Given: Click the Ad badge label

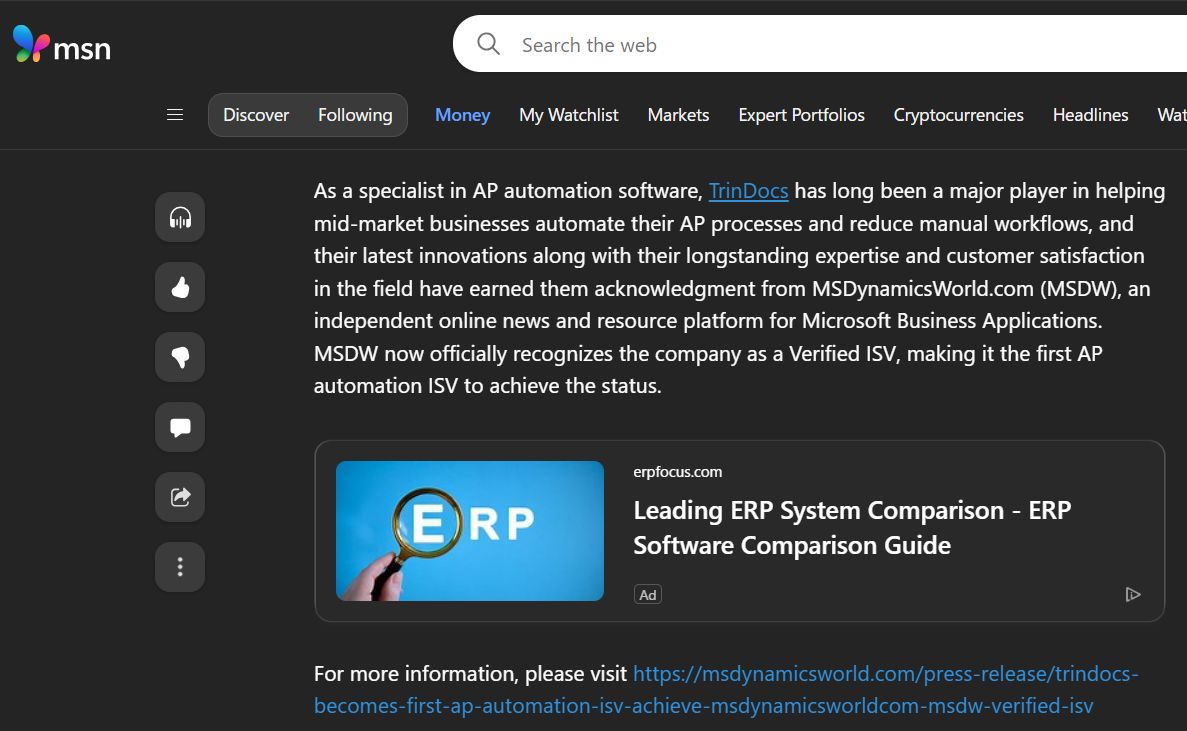Looking at the screenshot, I should click(x=648, y=595).
